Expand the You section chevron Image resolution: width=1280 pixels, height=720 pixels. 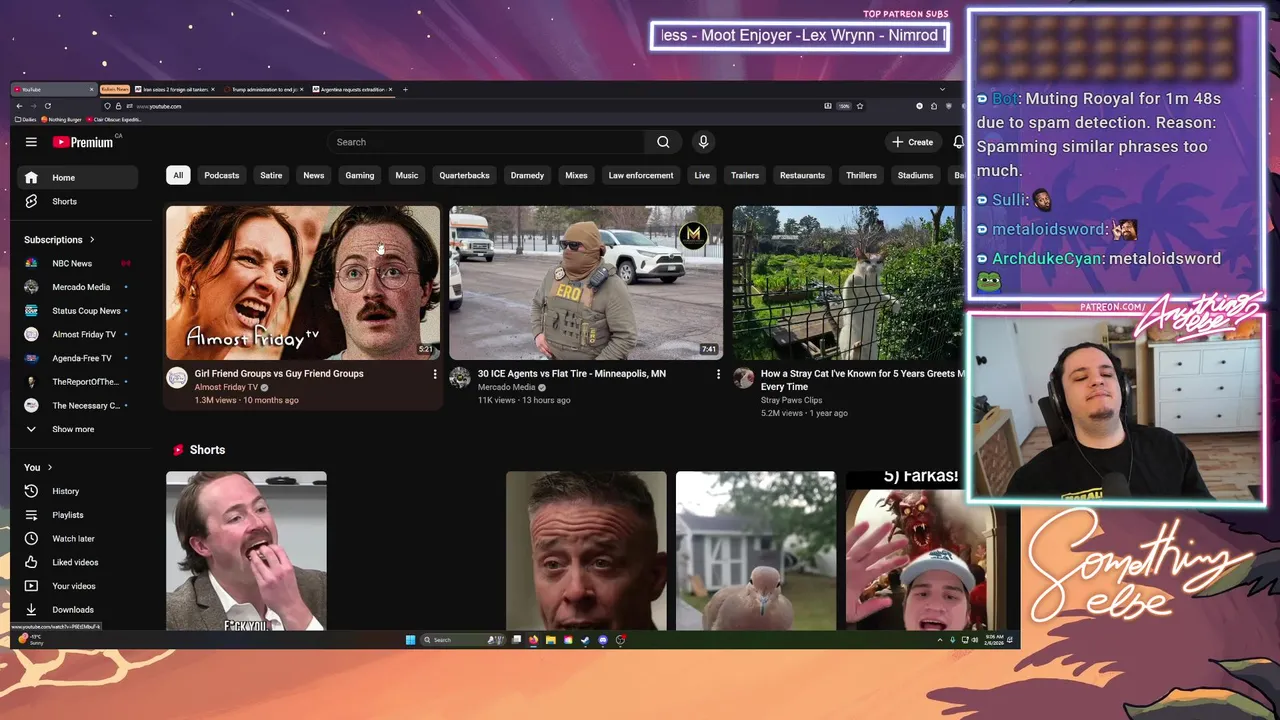[x=49, y=467]
